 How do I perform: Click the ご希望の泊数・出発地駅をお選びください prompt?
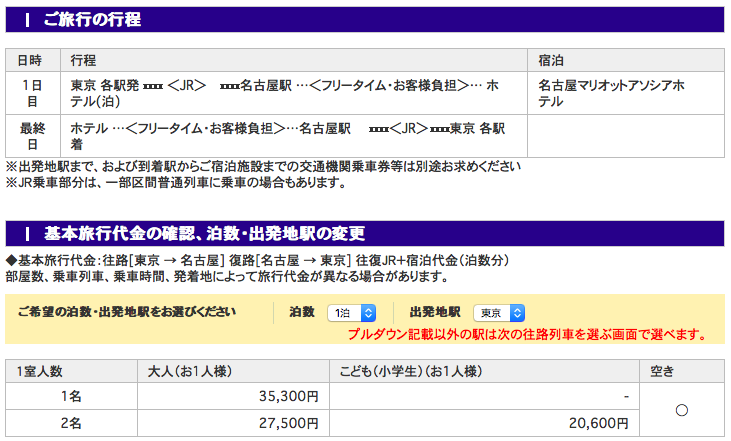click(x=127, y=311)
